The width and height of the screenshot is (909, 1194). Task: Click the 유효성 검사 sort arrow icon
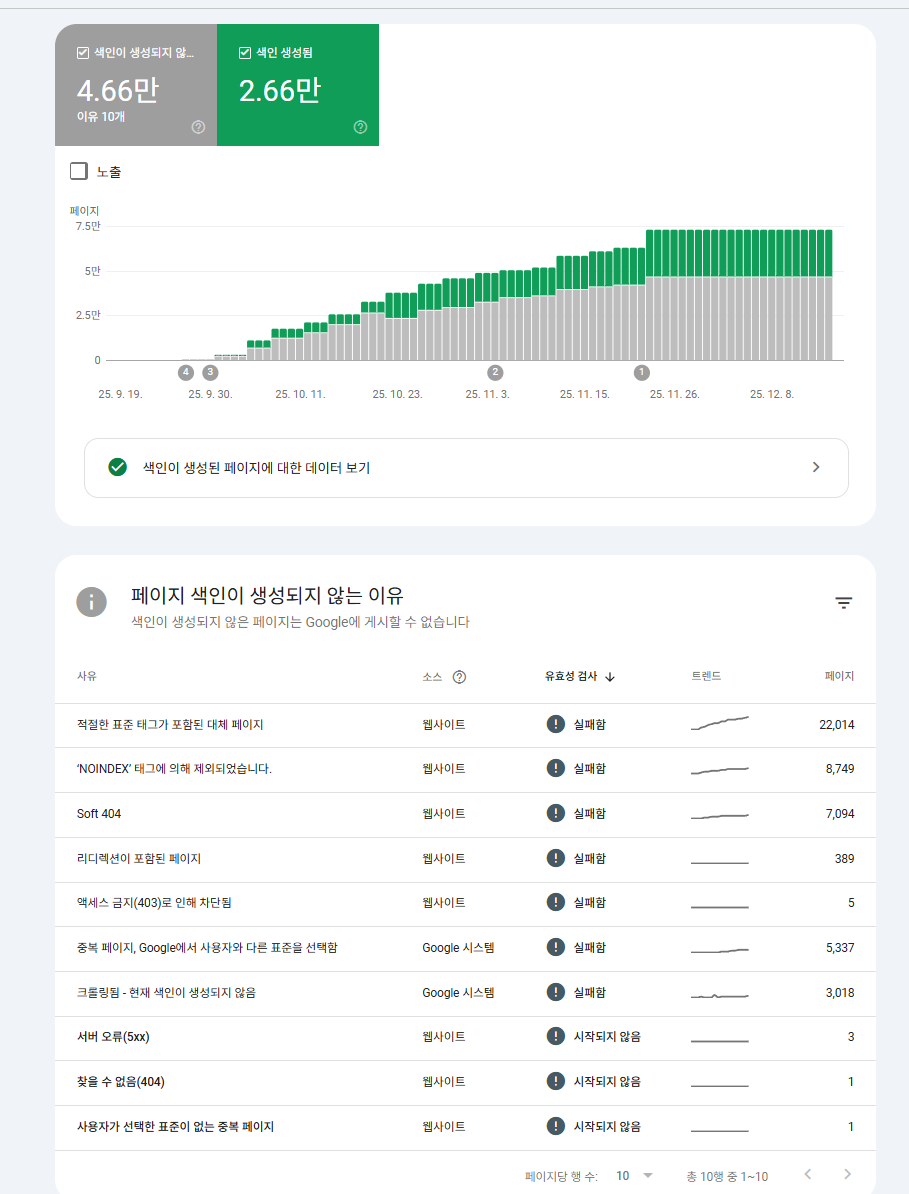pos(610,677)
